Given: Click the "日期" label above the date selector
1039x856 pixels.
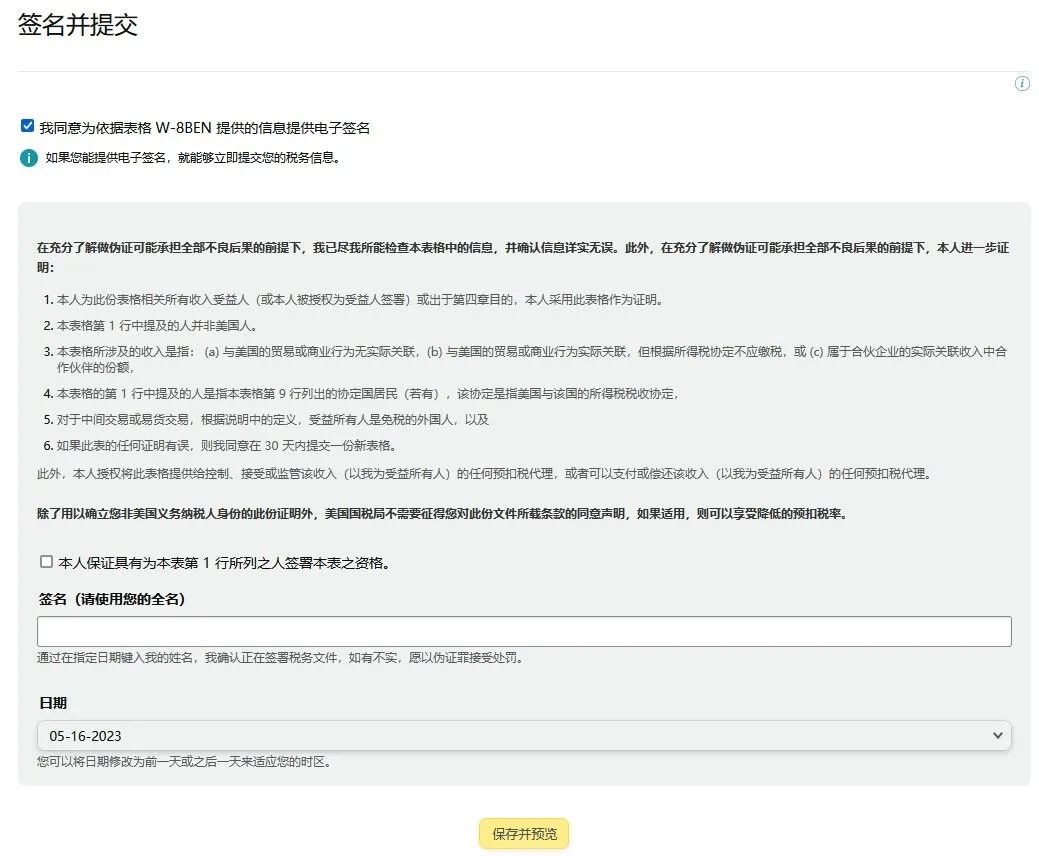Looking at the screenshot, I should tap(55, 704).
